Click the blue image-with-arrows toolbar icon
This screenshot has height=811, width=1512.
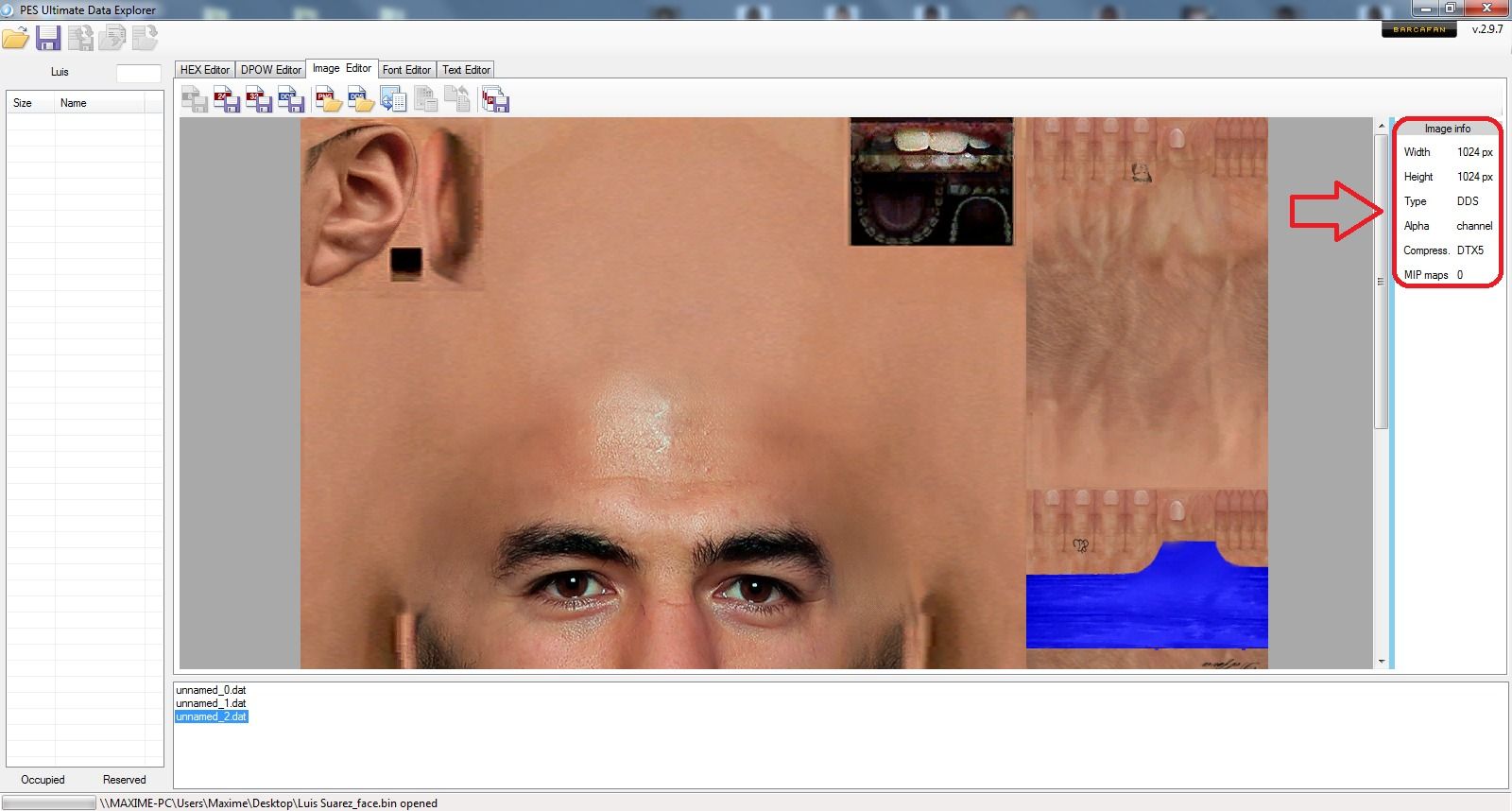pyautogui.click(x=393, y=99)
